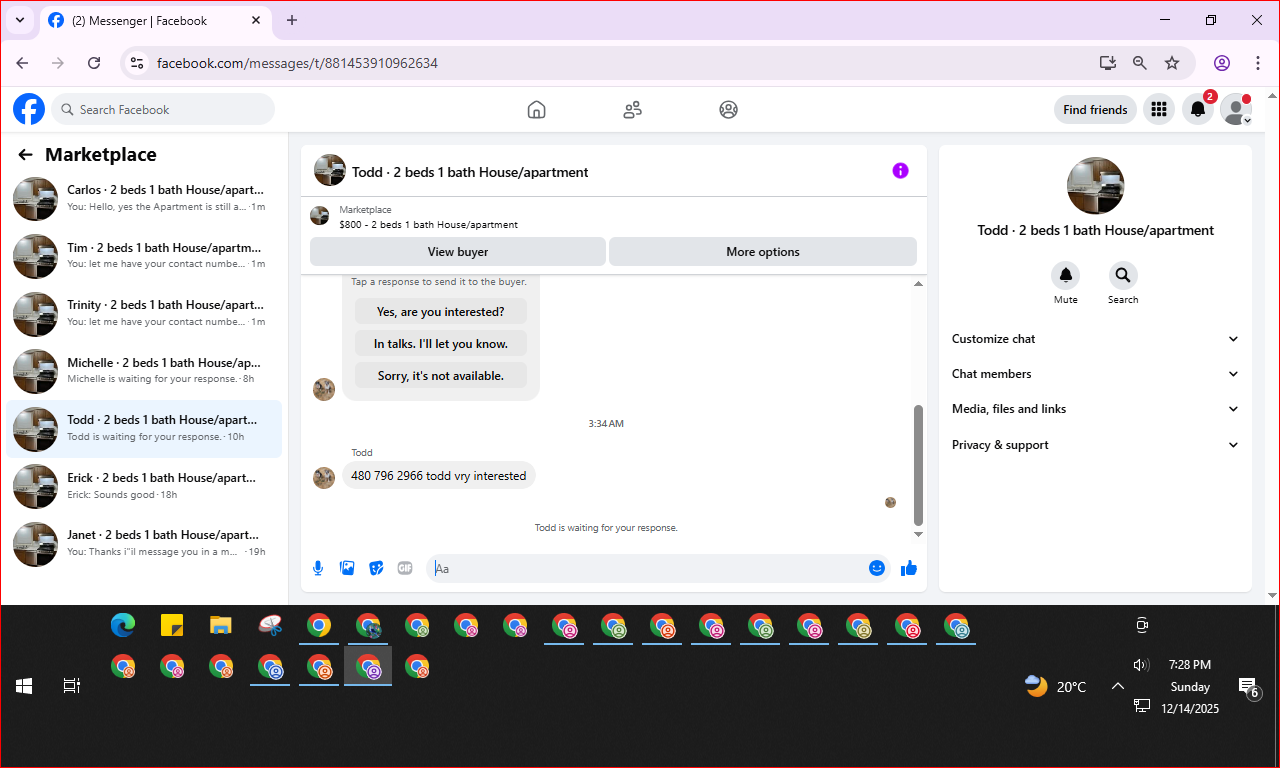Open the Windows Start menu

pyautogui.click(x=24, y=686)
